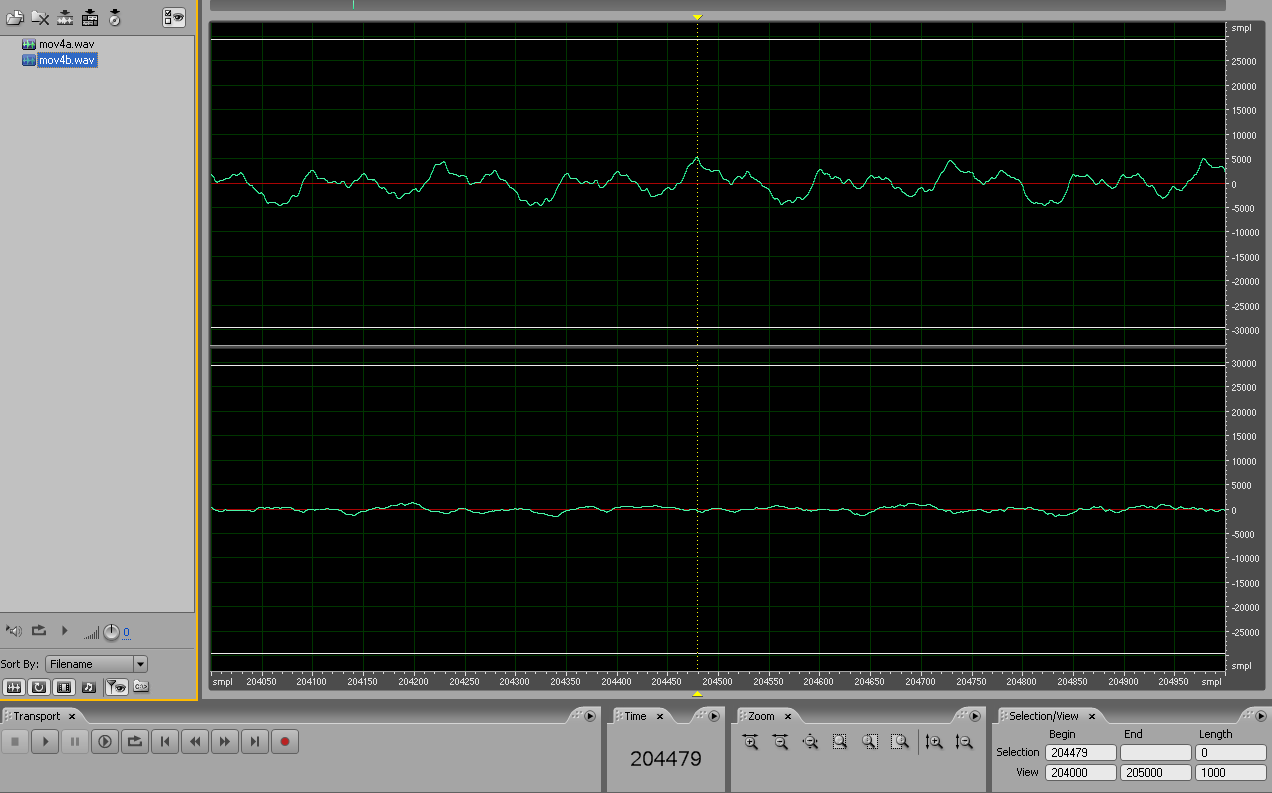Click the Transport Rewind button
The width and height of the screenshot is (1272, 793).
(x=195, y=741)
